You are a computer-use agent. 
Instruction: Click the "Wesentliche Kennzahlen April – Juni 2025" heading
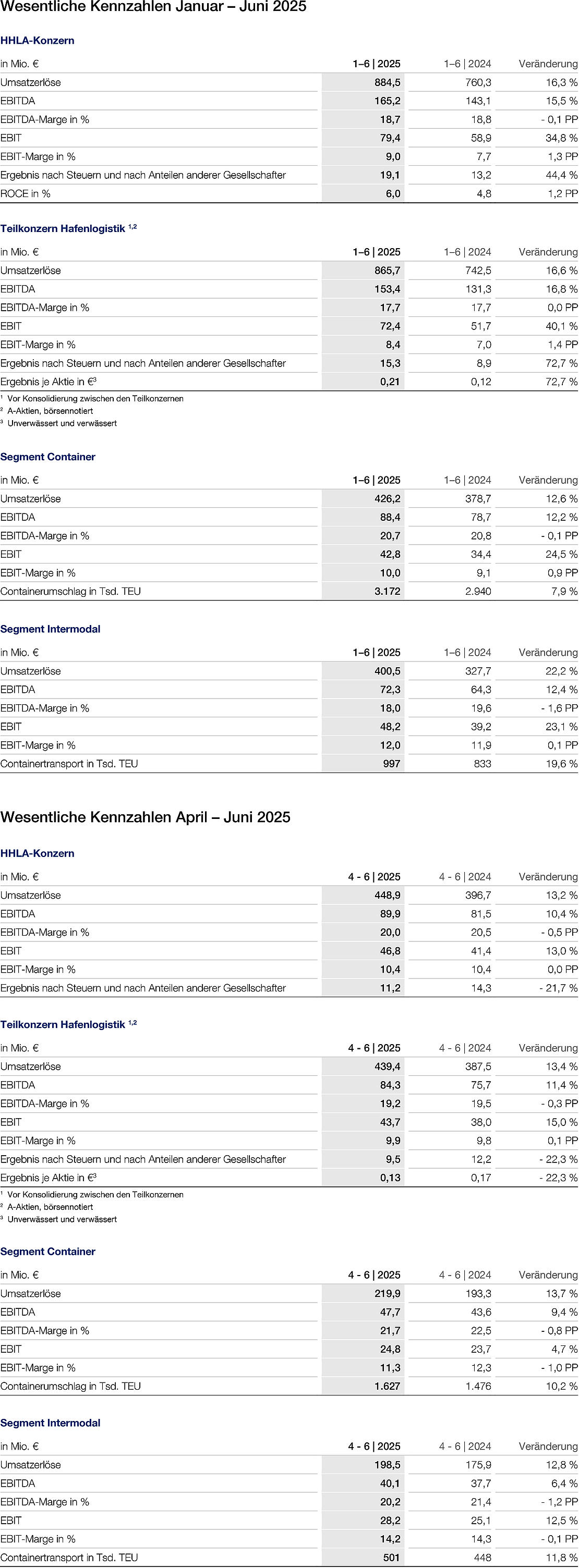pyautogui.click(x=146, y=817)
